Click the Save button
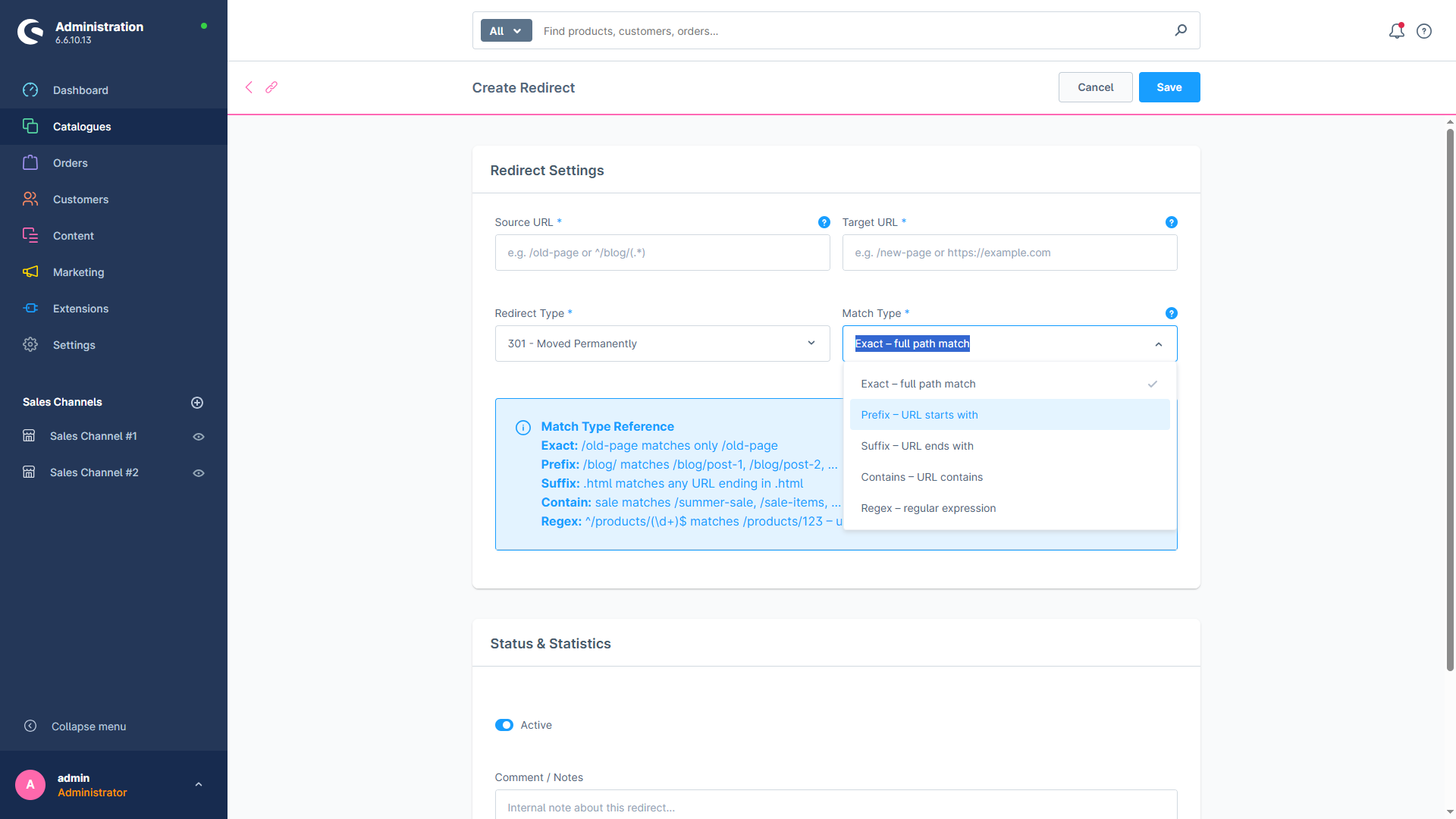Viewport: 1456px width, 819px height. tap(1169, 87)
